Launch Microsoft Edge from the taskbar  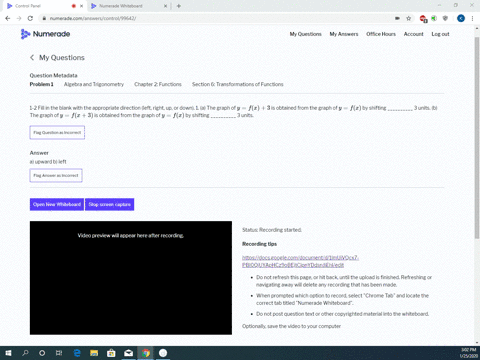coord(77,353)
